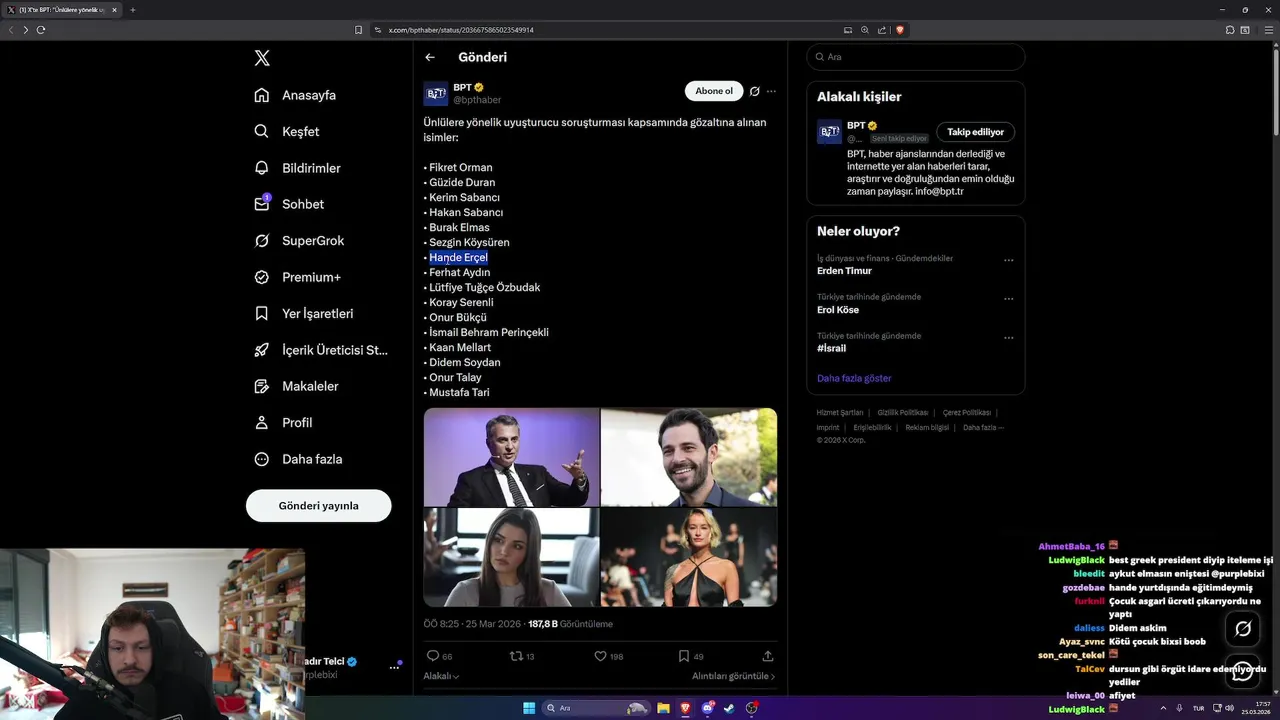Click Windows Start button
Image resolution: width=1280 pixels, height=720 pixels.
coord(529,708)
